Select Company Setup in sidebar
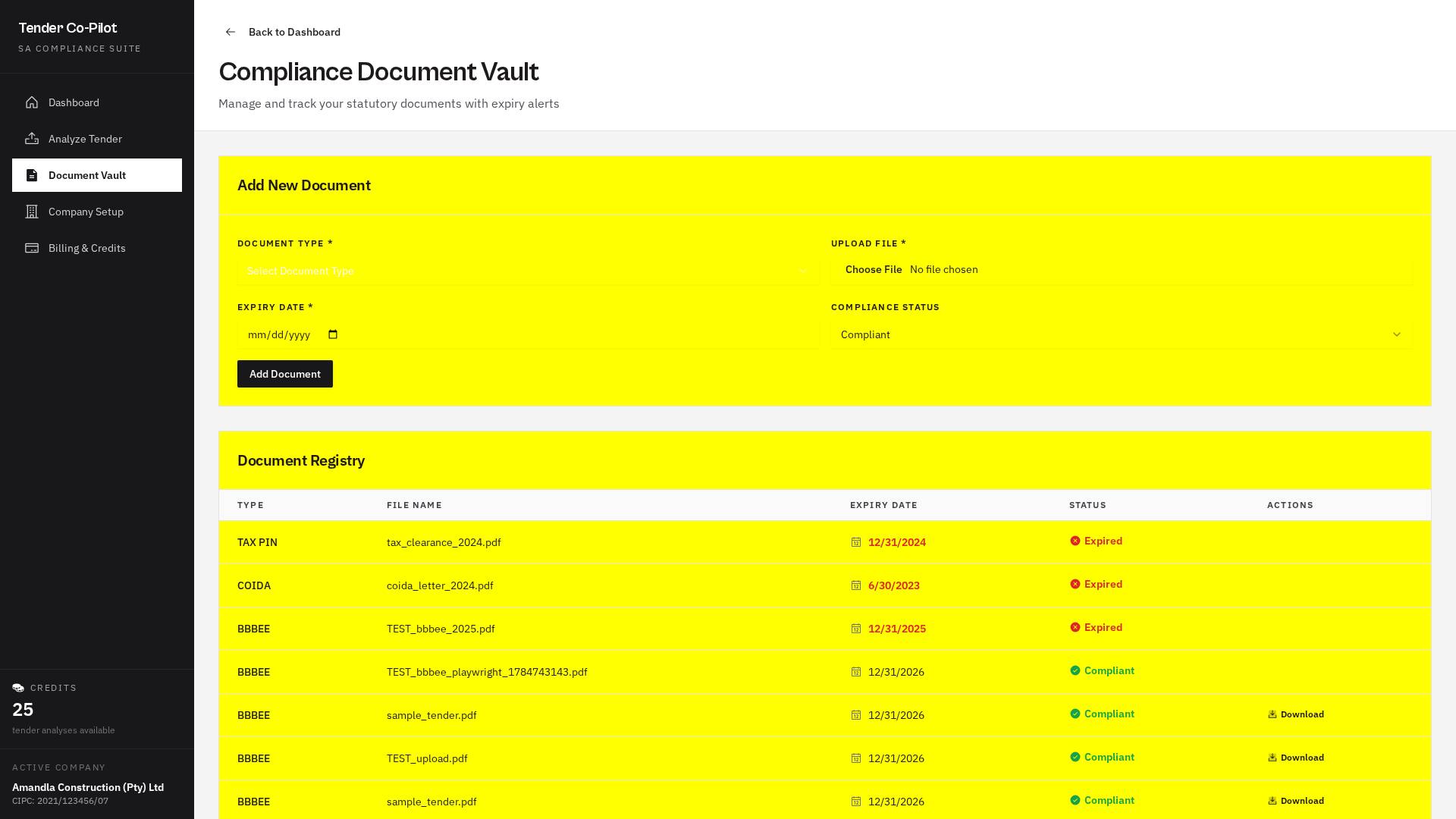This screenshot has width=1456, height=819. click(x=97, y=212)
